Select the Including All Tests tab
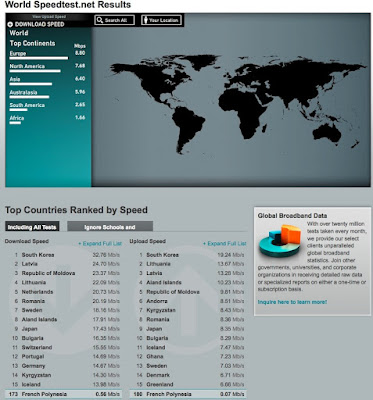The height and width of the screenshot is (400, 373). click(x=32, y=227)
